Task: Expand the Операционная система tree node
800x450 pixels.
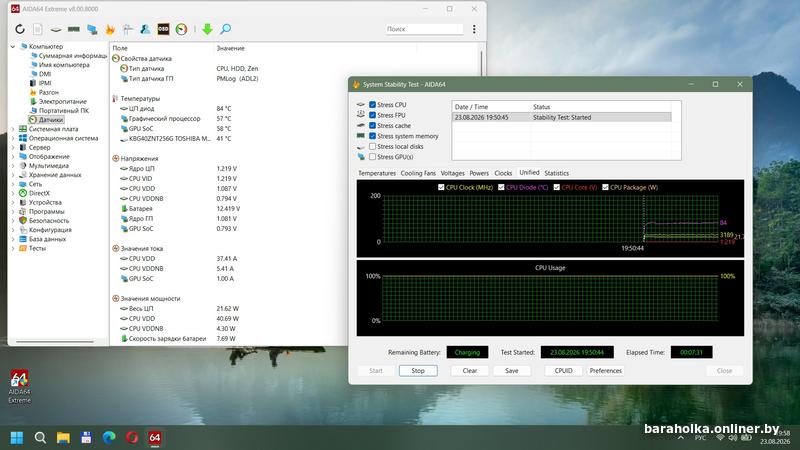Action: (x=13, y=138)
